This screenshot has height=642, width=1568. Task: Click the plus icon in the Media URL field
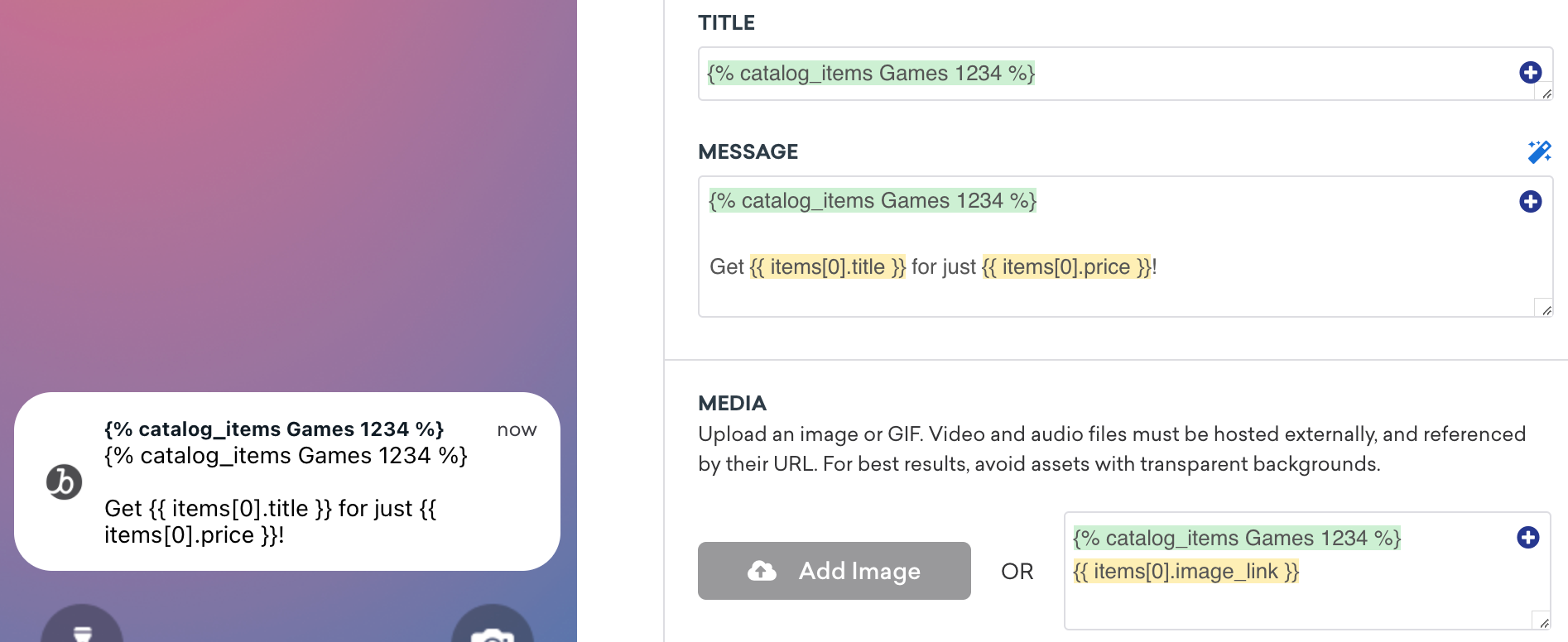[1527, 538]
